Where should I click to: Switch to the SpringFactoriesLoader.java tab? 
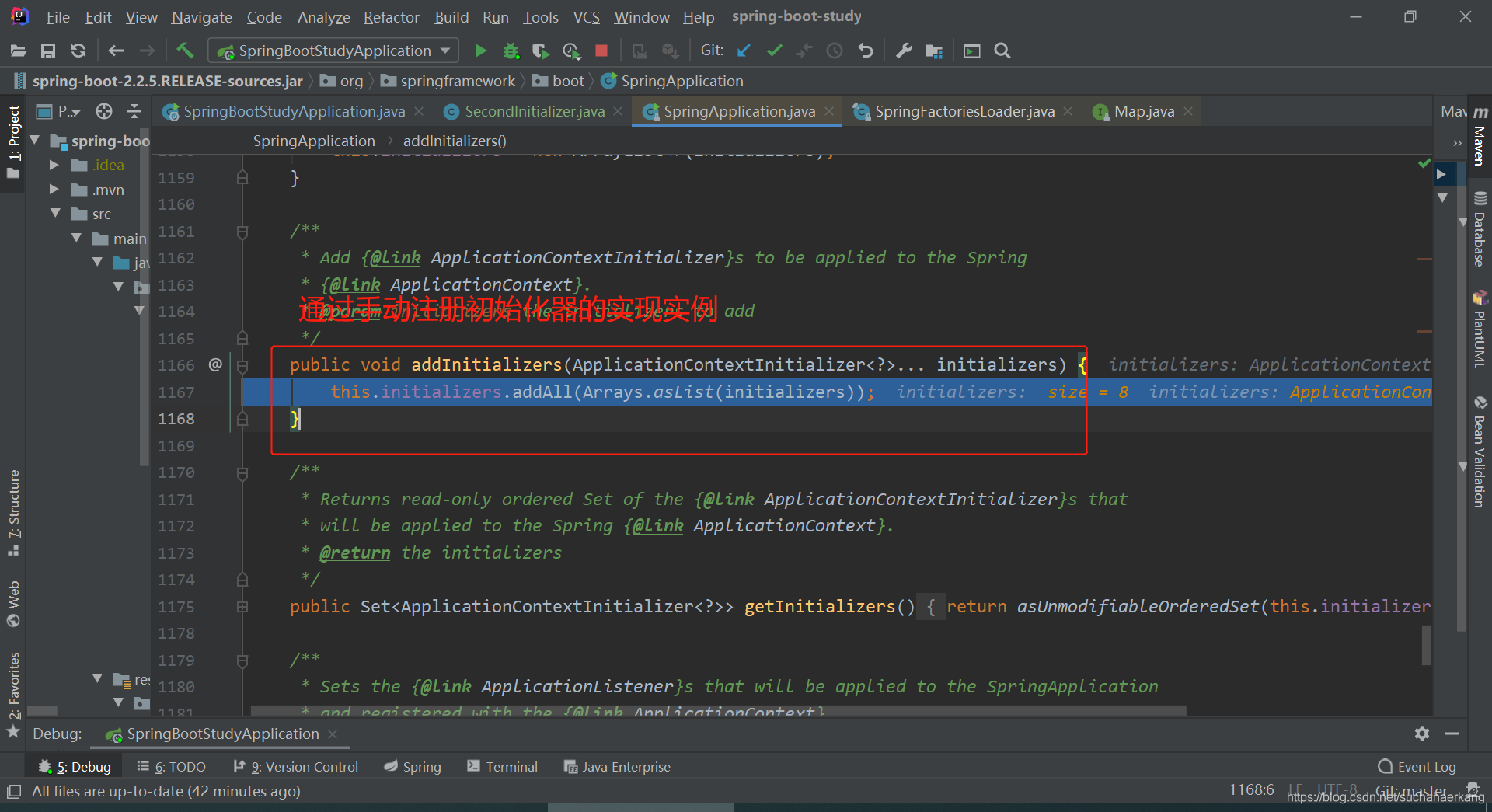pos(965,111)
